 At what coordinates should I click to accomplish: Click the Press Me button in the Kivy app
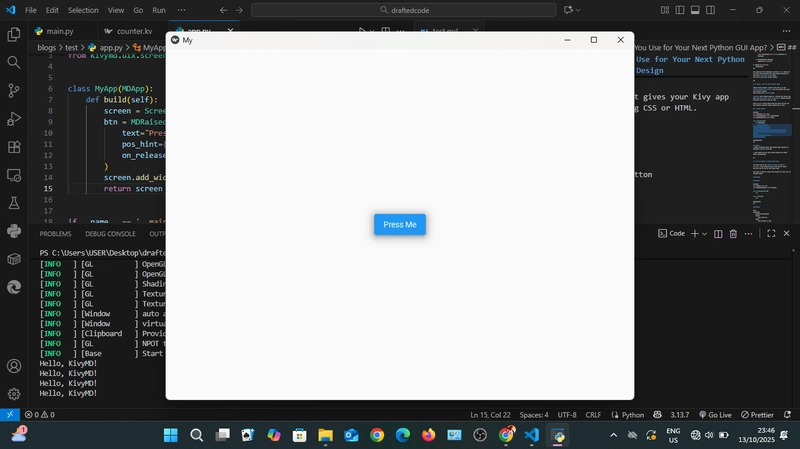coord(399,224)
